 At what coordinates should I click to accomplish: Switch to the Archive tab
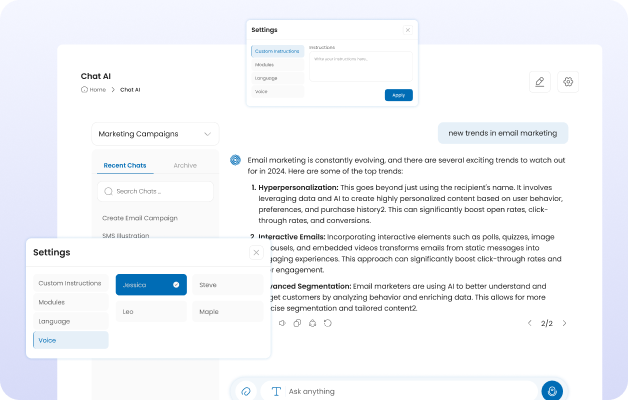pyautogui.click(x=184, y=165)
